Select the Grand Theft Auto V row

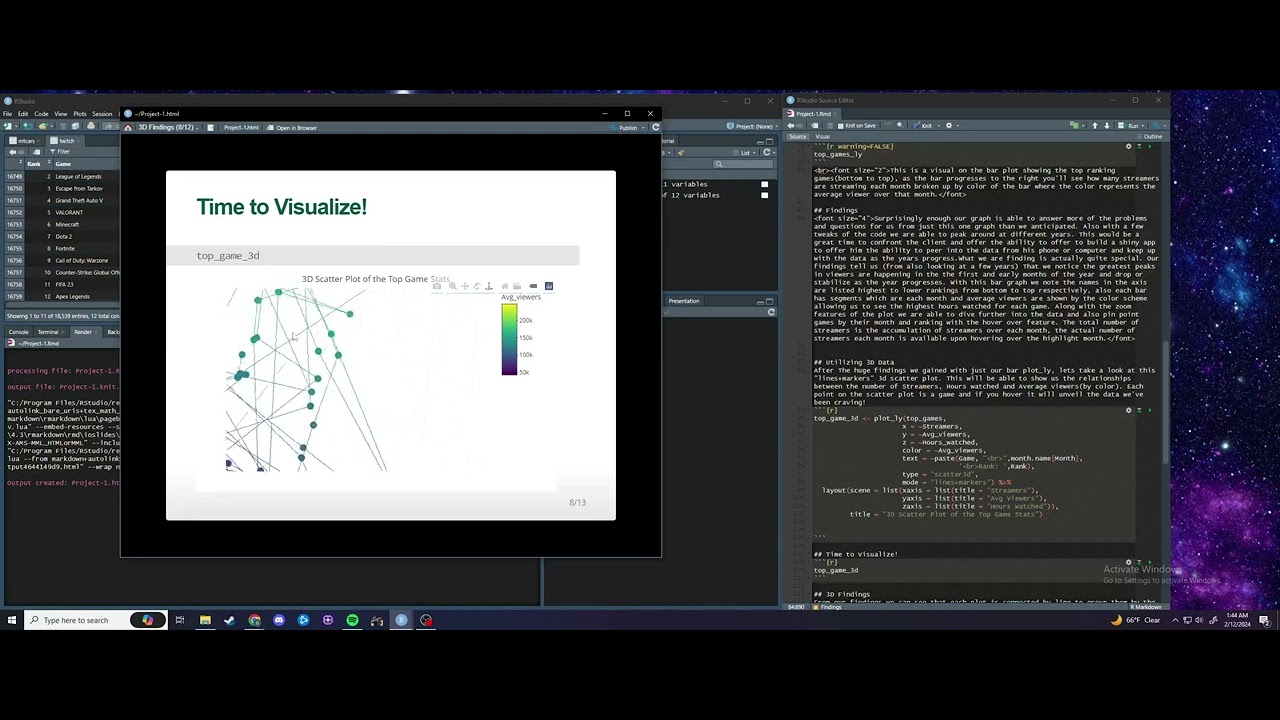point(60,201)
